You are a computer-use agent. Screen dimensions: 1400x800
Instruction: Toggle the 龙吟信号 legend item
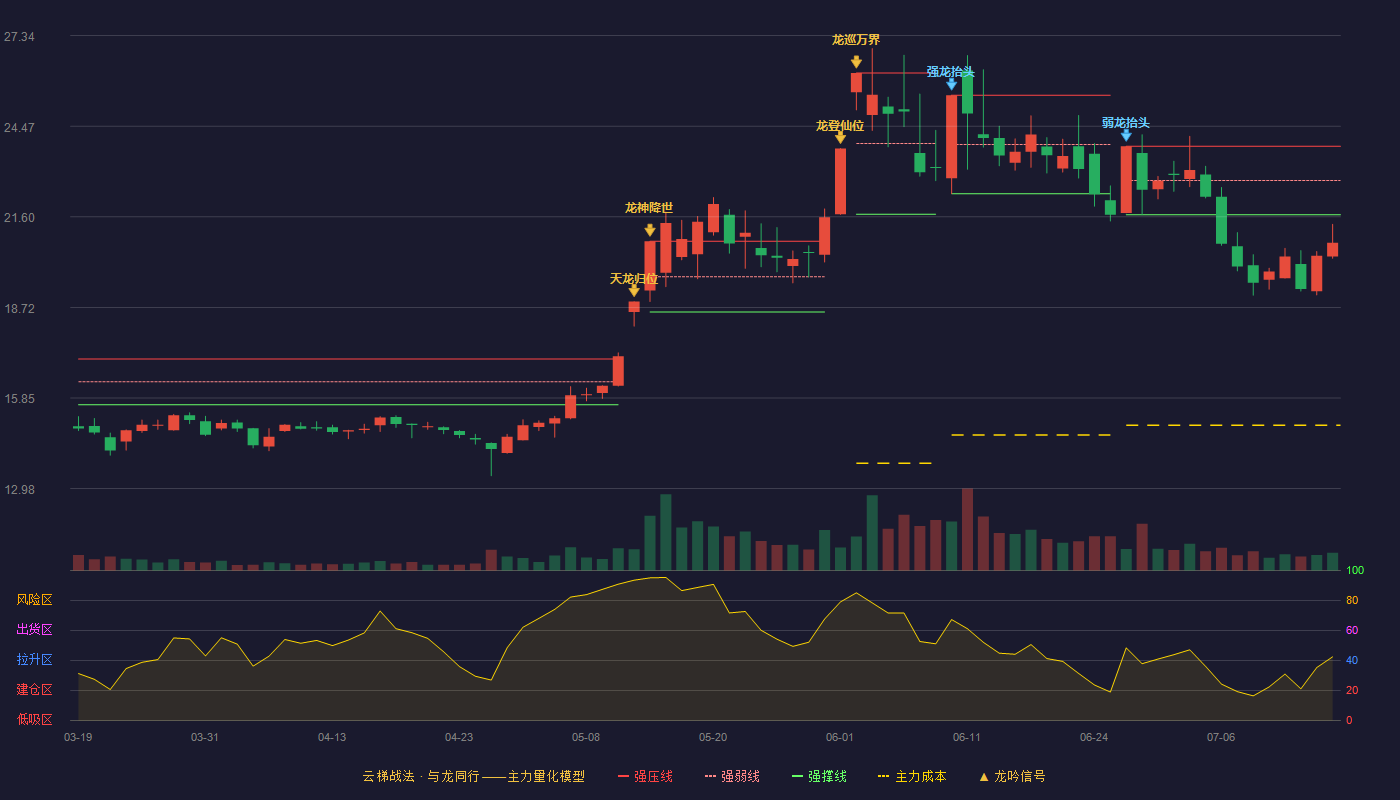click(1011, 776)
